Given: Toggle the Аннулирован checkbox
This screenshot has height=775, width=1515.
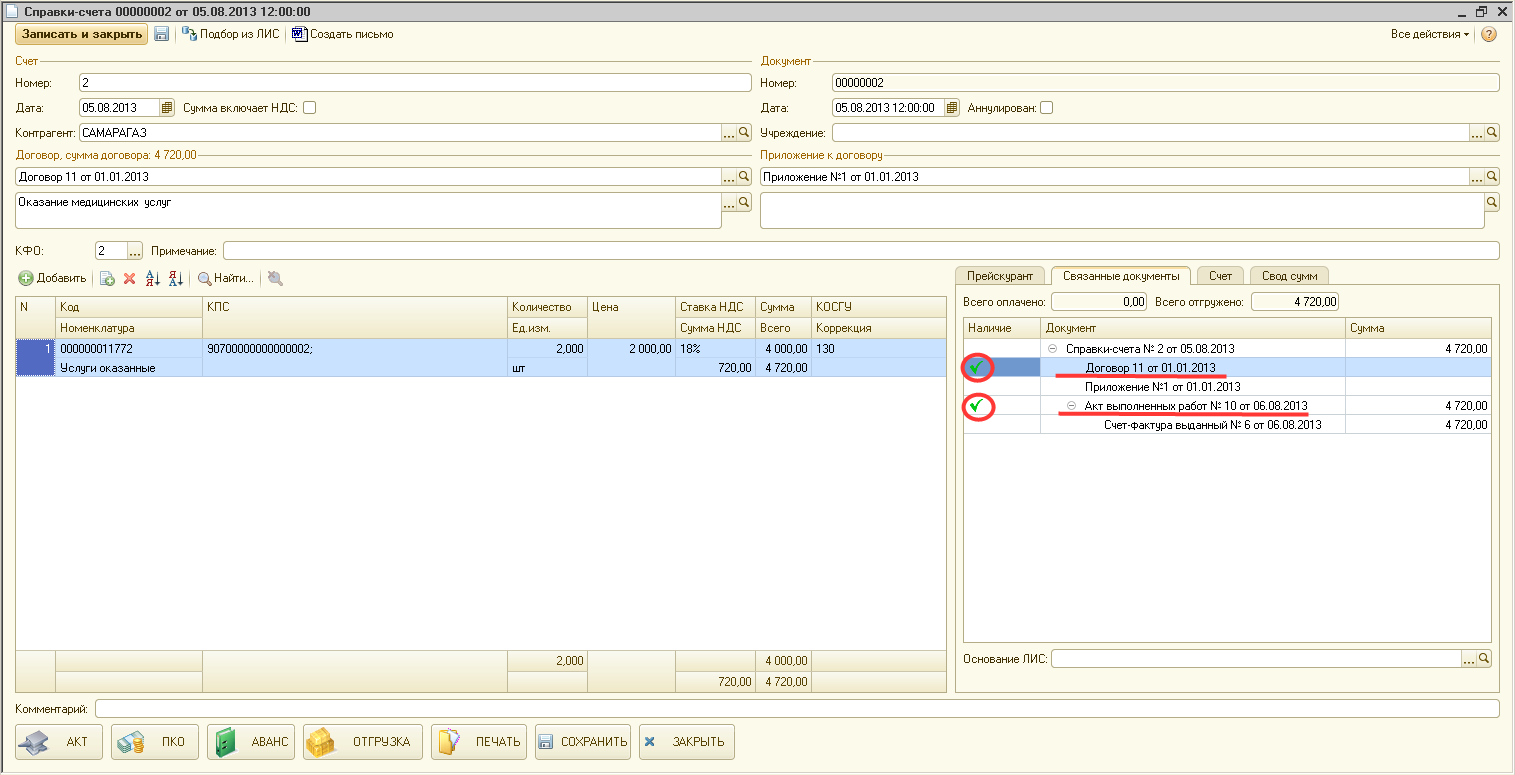Looking at the screenshot, I should pyautogui.click(x=1046, y=108).
